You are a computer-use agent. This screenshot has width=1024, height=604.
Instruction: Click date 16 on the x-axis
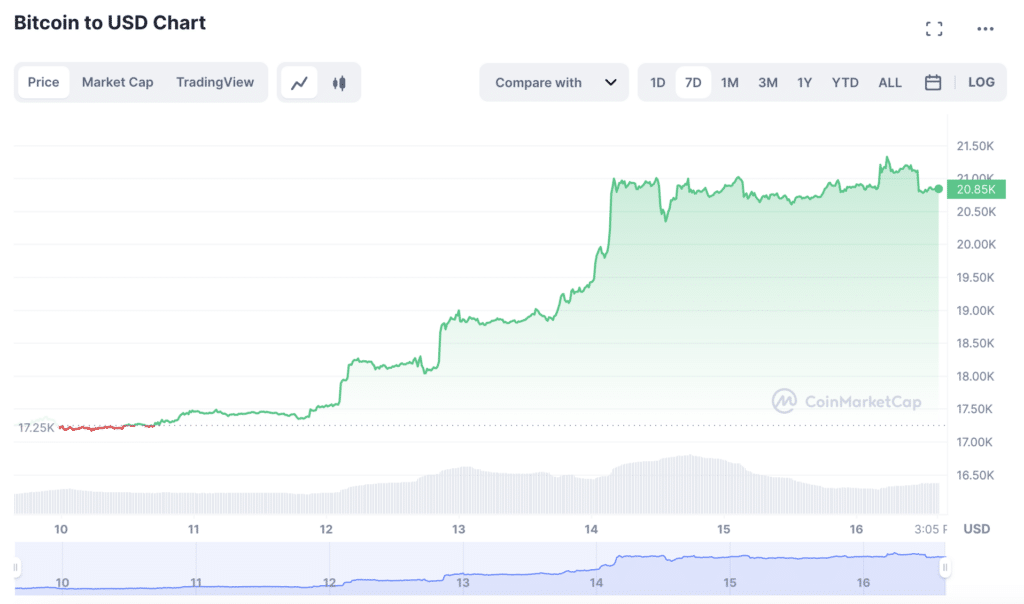click(856, 529)
